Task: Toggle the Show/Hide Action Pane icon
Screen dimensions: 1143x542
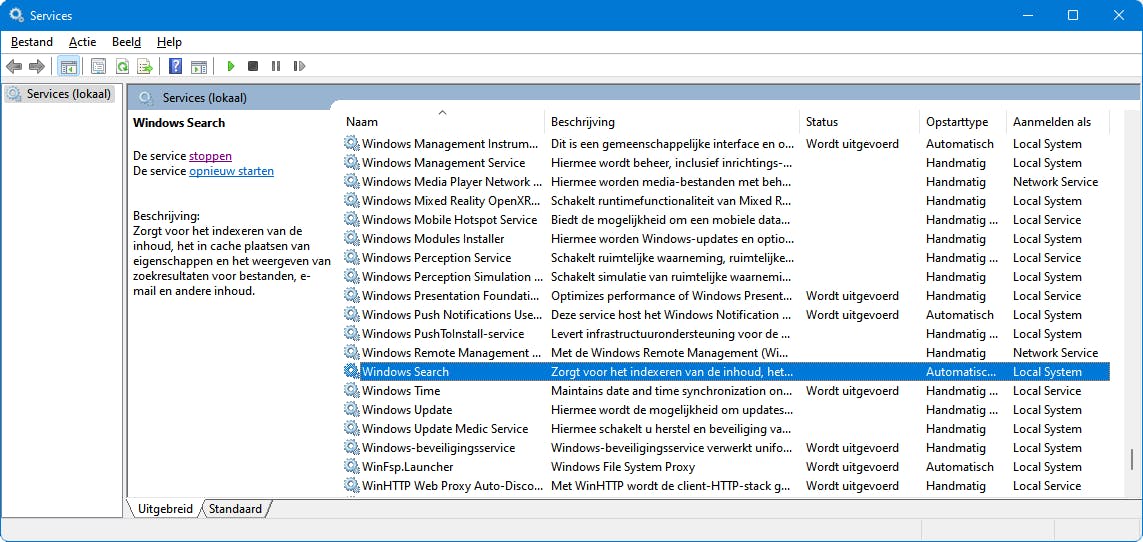Action: tap(199, 67)
